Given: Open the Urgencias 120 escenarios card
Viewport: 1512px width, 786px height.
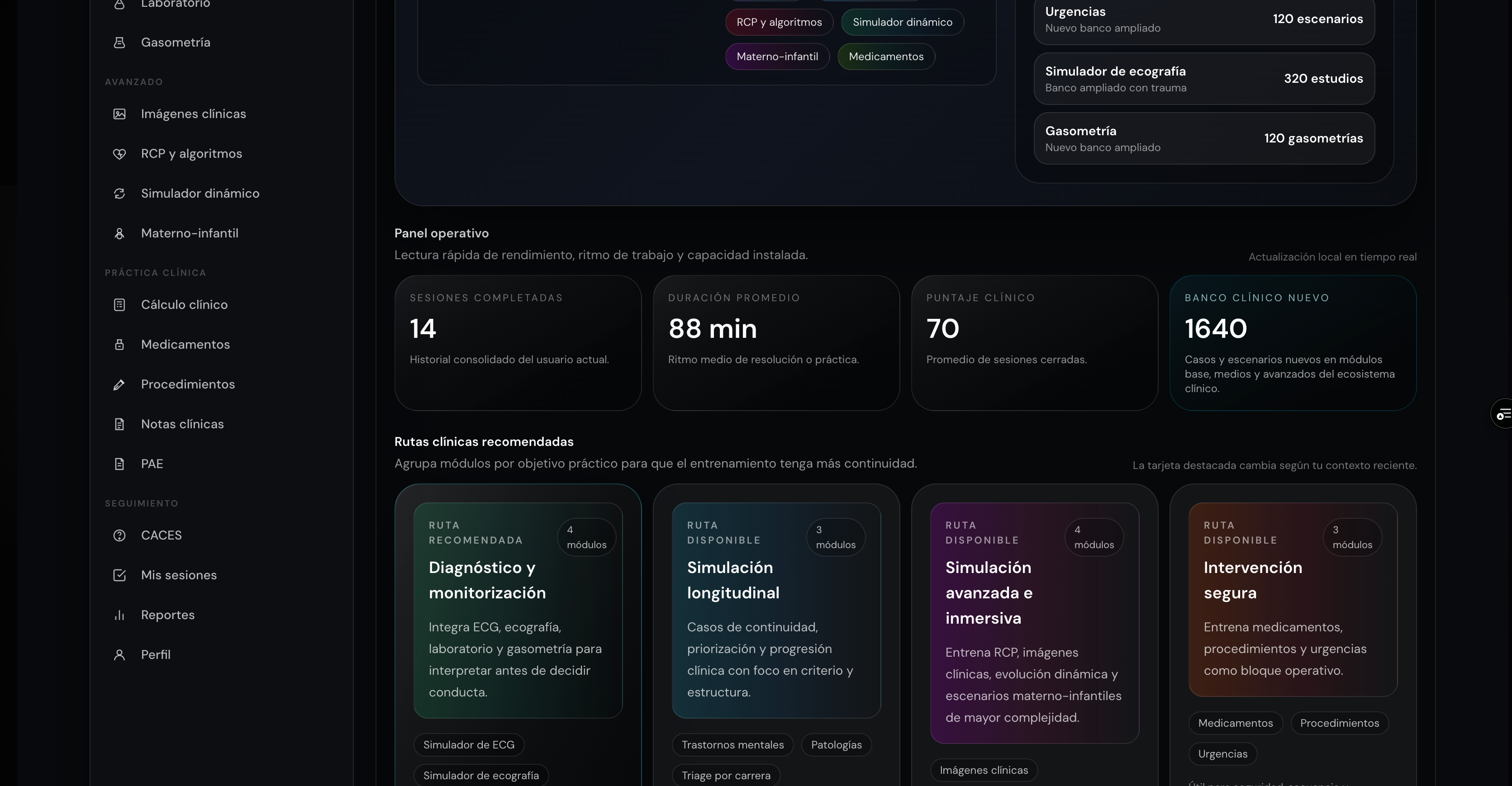Looking at the screenshot, I should pyautogui.click(x=1204, y=19).
